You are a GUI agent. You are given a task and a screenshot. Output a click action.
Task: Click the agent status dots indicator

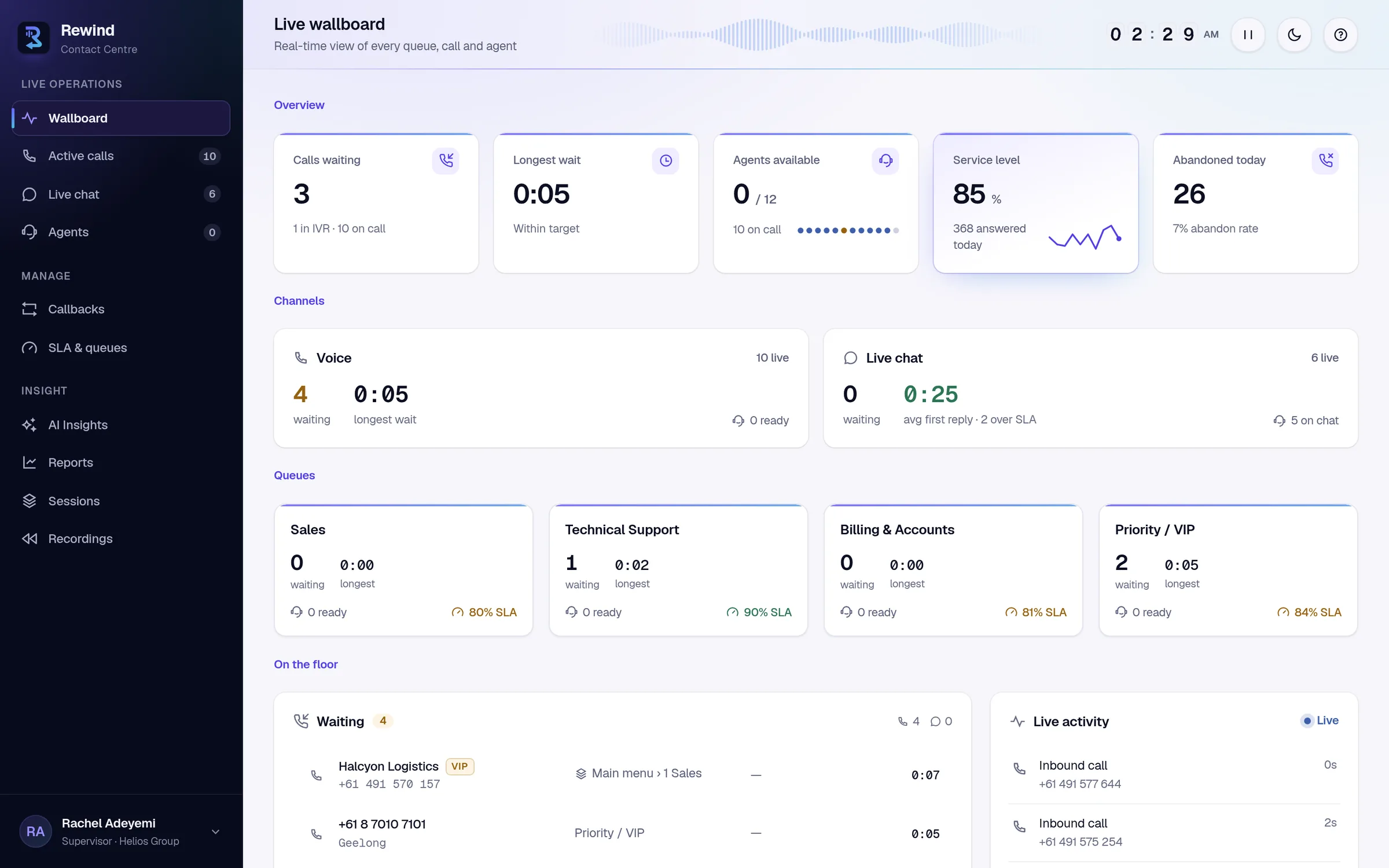[x=848, y=230]
